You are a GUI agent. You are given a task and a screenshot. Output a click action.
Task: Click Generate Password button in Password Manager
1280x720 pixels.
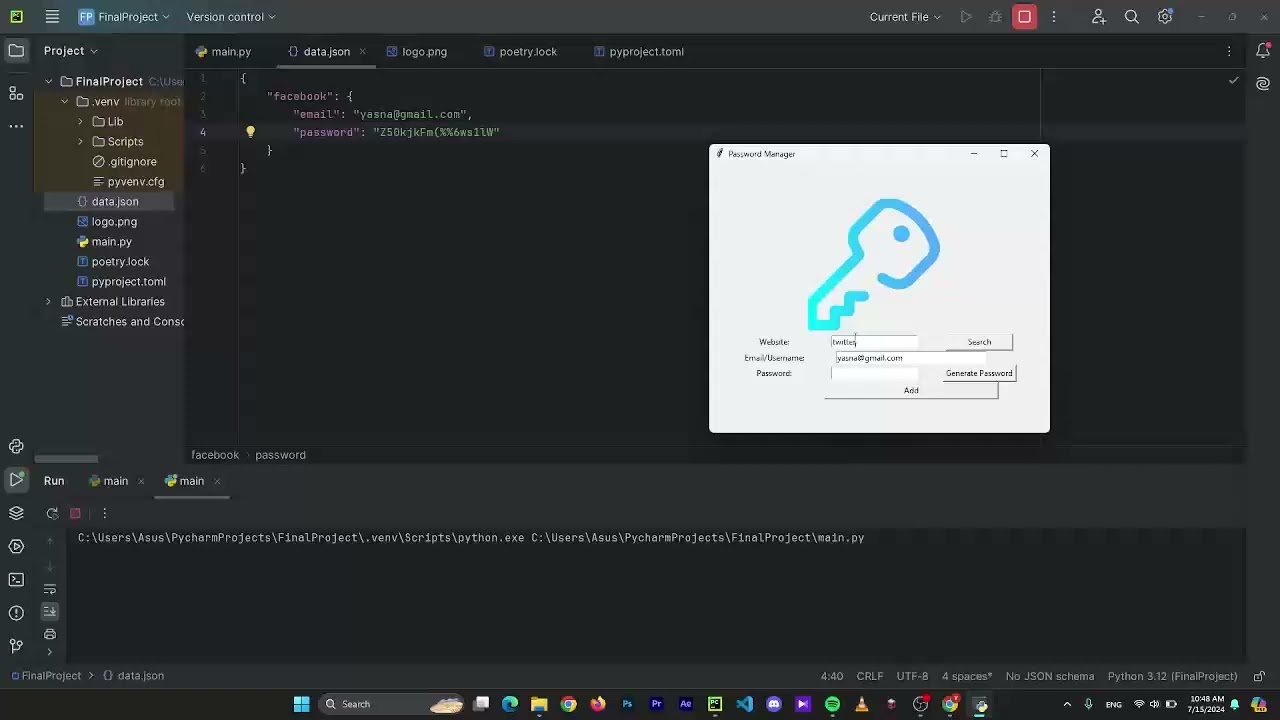click(x=979, y=373)
